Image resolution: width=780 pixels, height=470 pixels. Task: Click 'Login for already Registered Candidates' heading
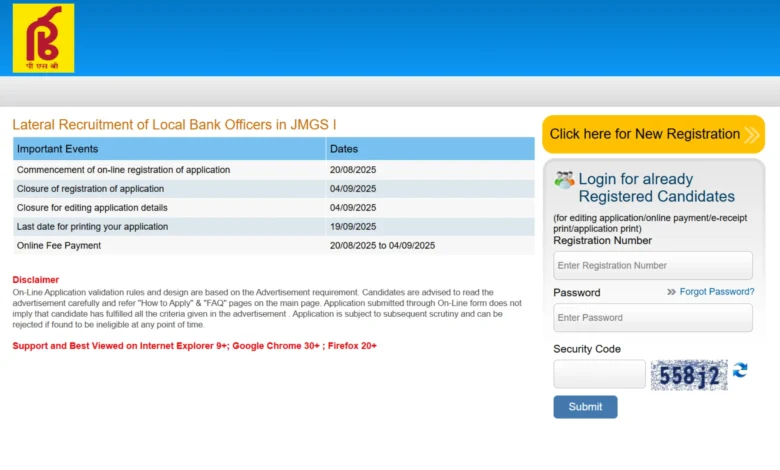click(656, 188)
